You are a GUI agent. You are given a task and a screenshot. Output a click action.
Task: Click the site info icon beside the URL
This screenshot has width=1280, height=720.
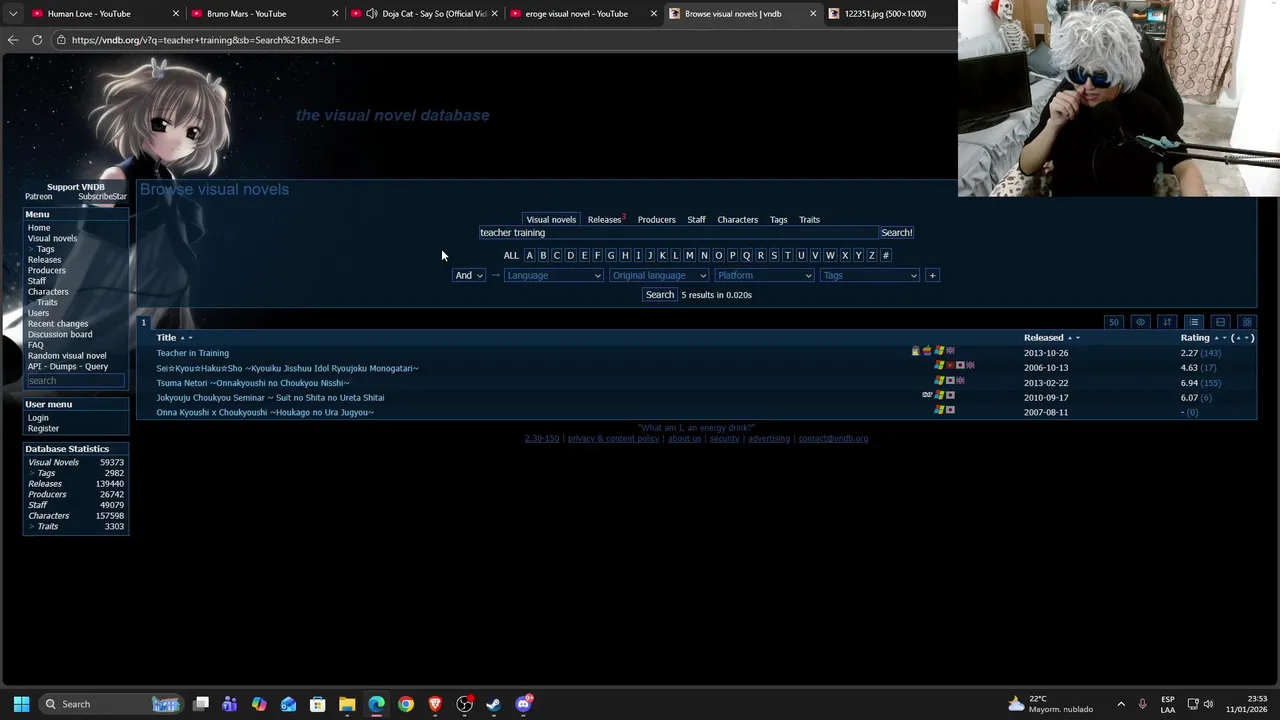[61, 40]
